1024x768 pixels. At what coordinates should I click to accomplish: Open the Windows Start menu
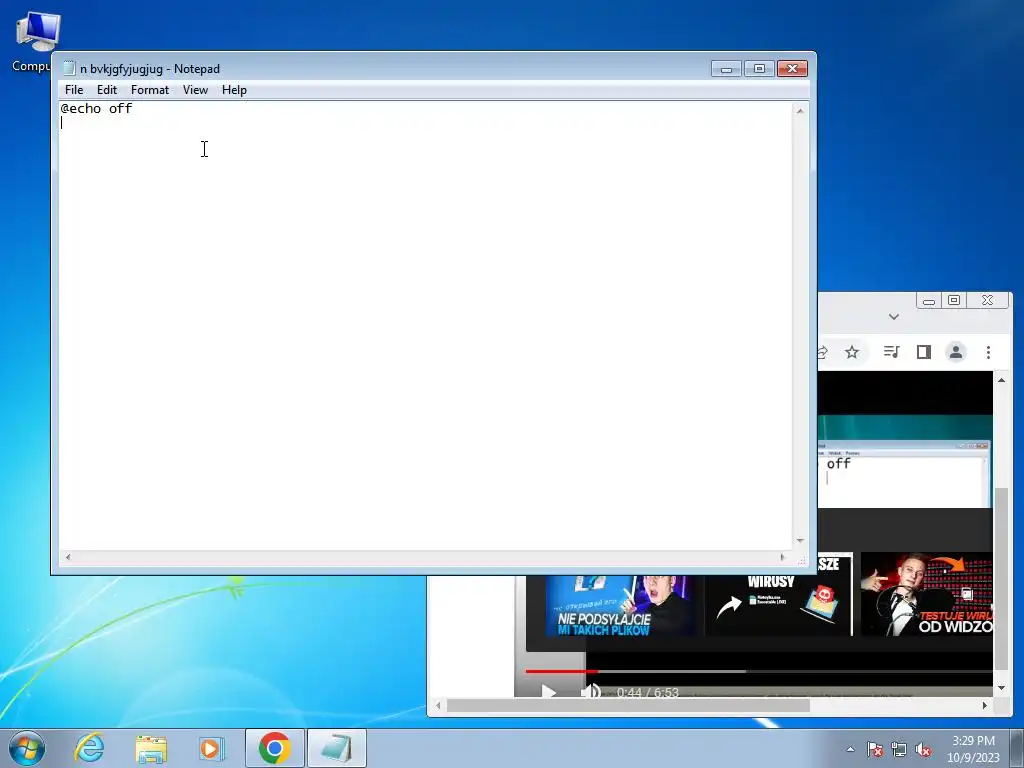coord(27,748)
